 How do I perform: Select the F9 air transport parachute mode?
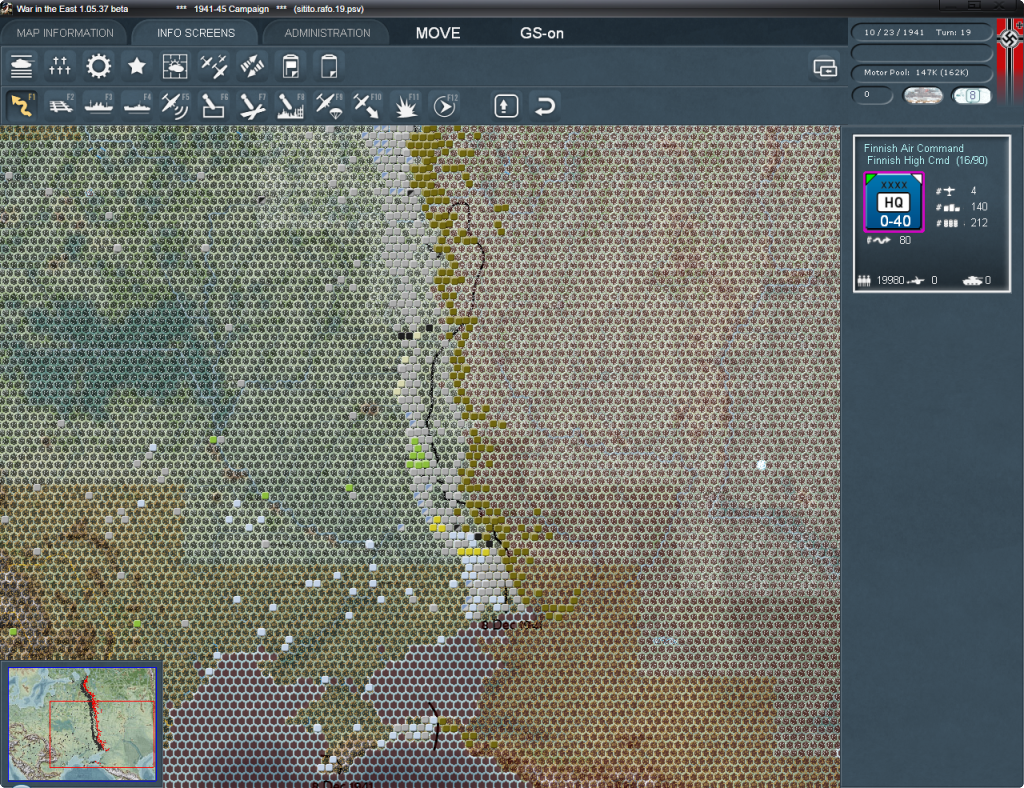pyautogui.click(x=329, y=106)
